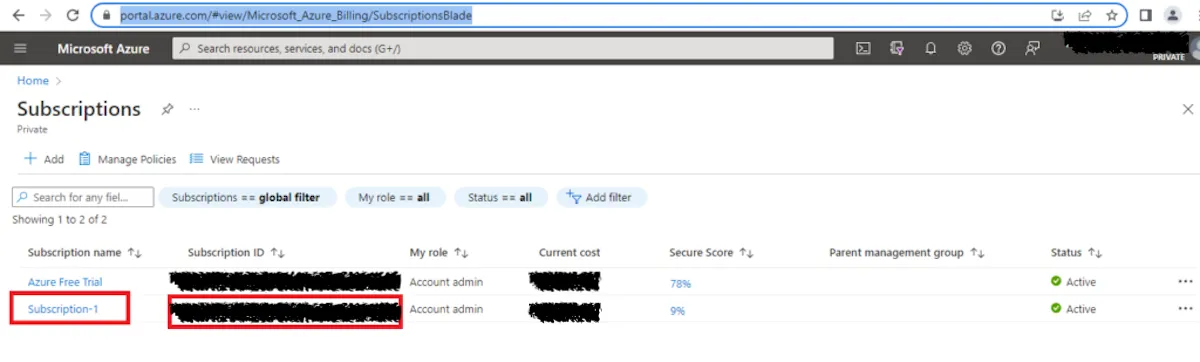Open the Azure Free Trial subscription
The height and width of the screenshot is (362, 1200).
[x=65, y=282]
